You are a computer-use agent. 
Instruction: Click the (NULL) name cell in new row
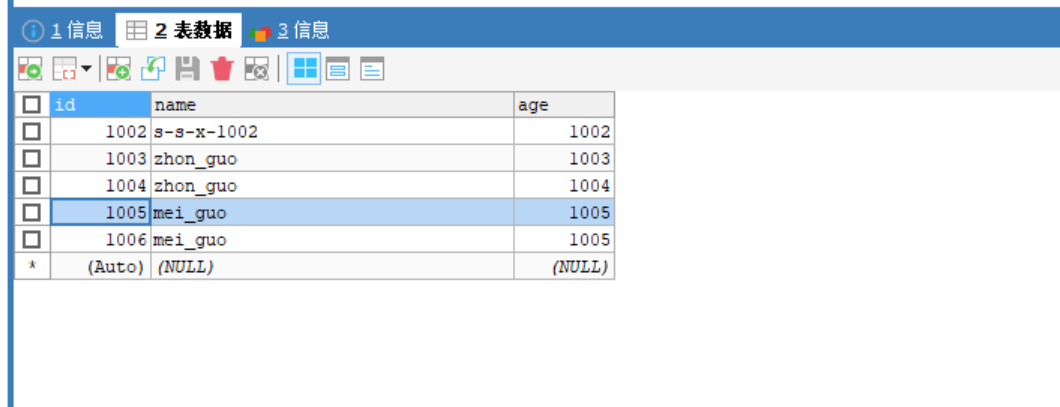point(330,267)
